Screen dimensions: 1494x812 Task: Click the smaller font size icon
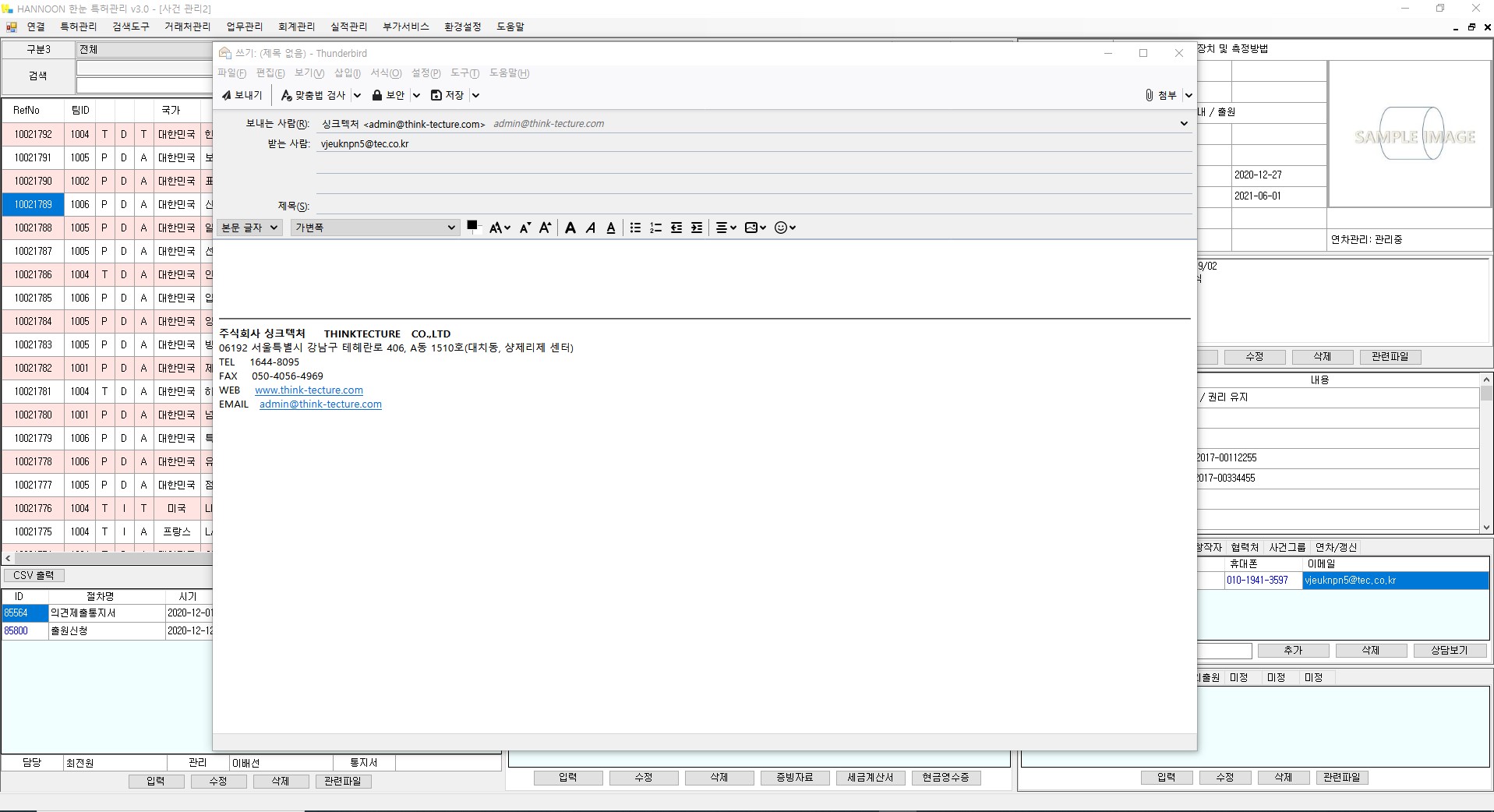point(524,228)
